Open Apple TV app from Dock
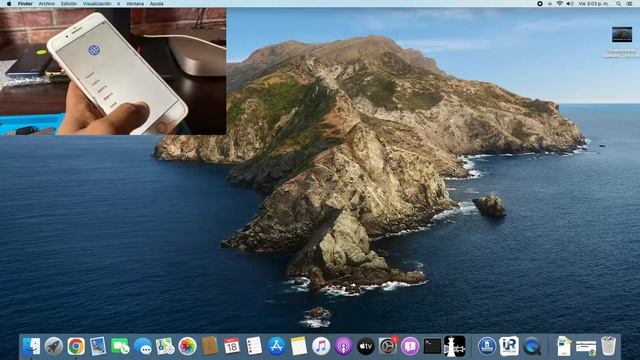 [x=366, y=346]
